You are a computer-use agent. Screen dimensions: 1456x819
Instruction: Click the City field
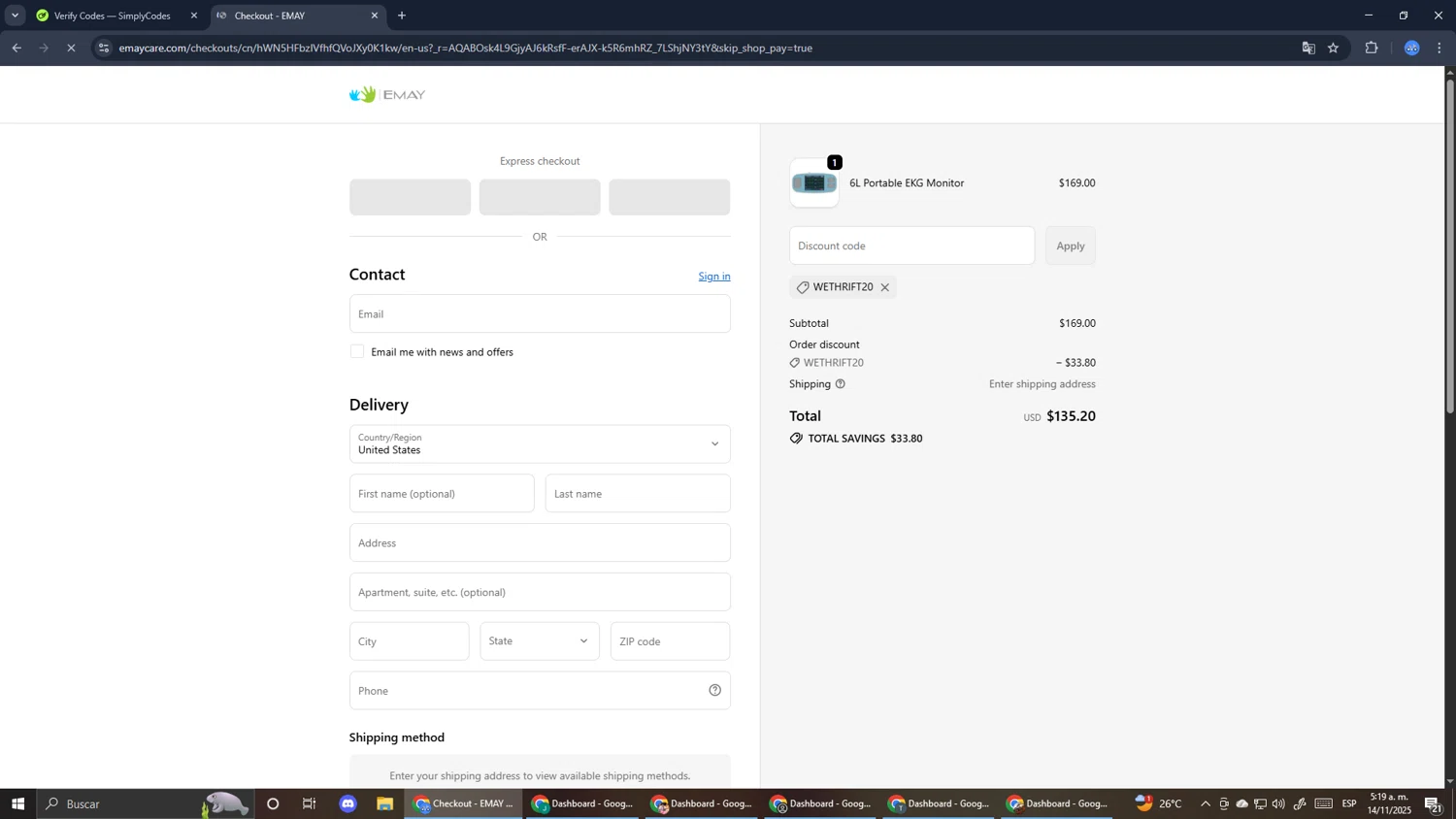click(410, 641)
